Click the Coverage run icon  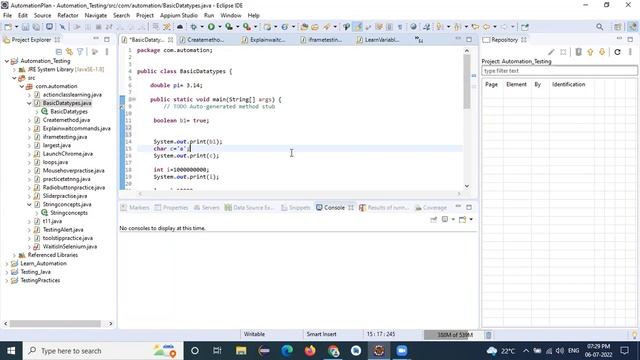pyautogui.click(x=229, y=27)
